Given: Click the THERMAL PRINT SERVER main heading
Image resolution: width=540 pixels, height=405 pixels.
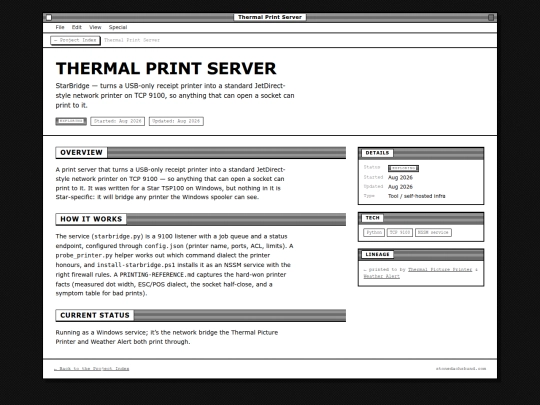Looking at the screenshot, I should pyautogui.click(x=166, y=68).
